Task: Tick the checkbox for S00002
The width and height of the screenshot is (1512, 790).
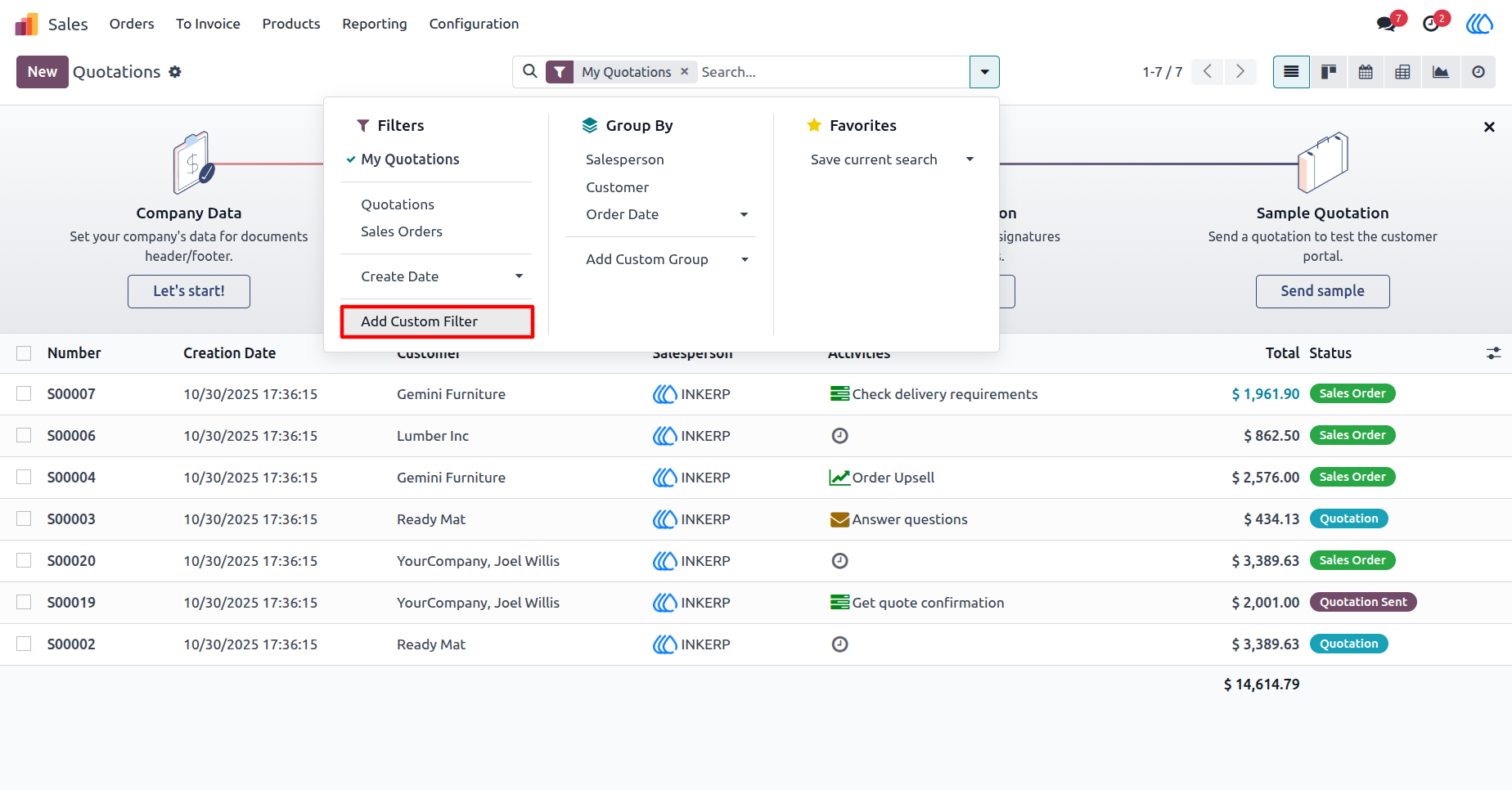Action: tap(24, 644)
